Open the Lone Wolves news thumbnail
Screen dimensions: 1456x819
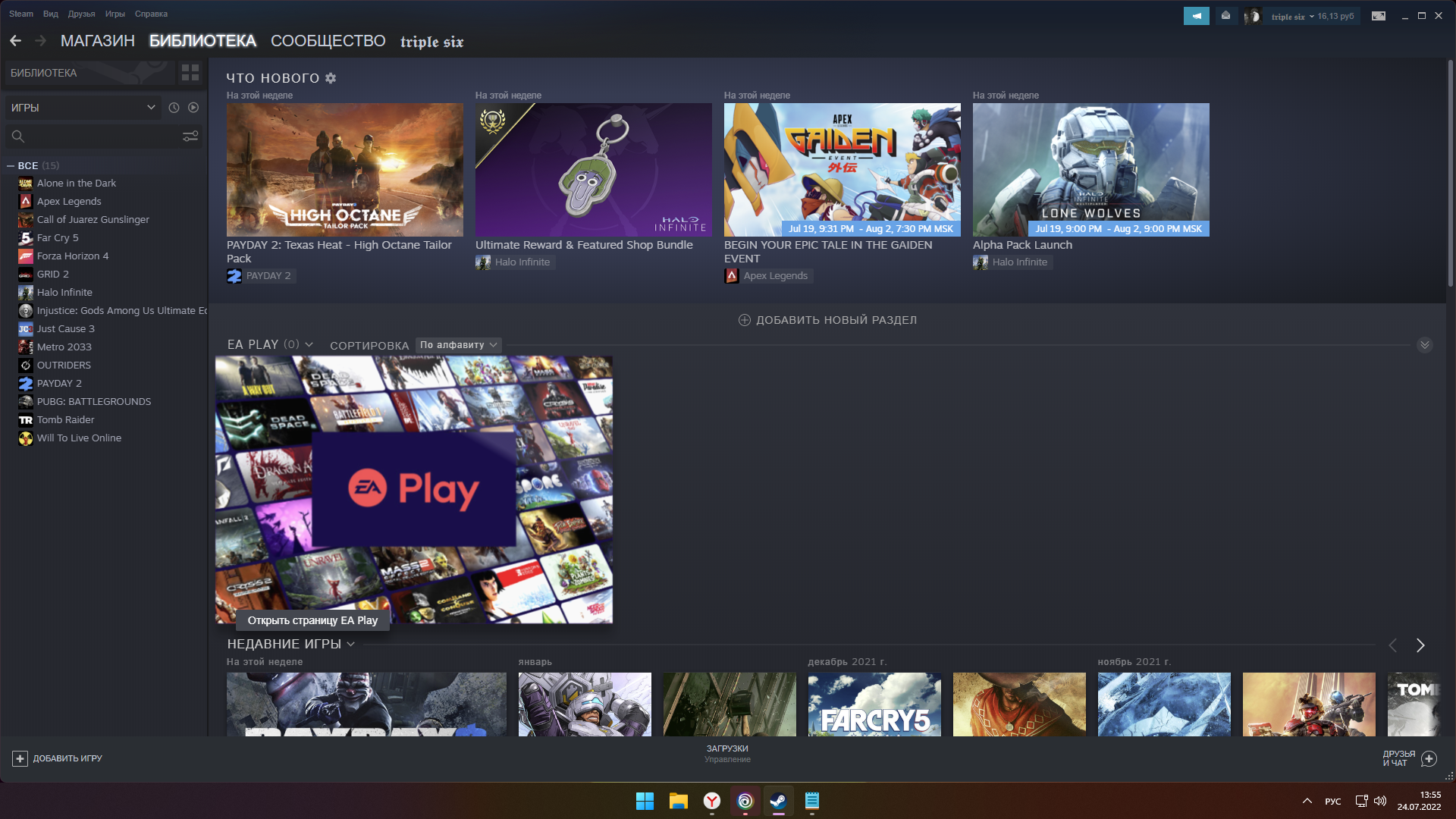[1091, 170]
